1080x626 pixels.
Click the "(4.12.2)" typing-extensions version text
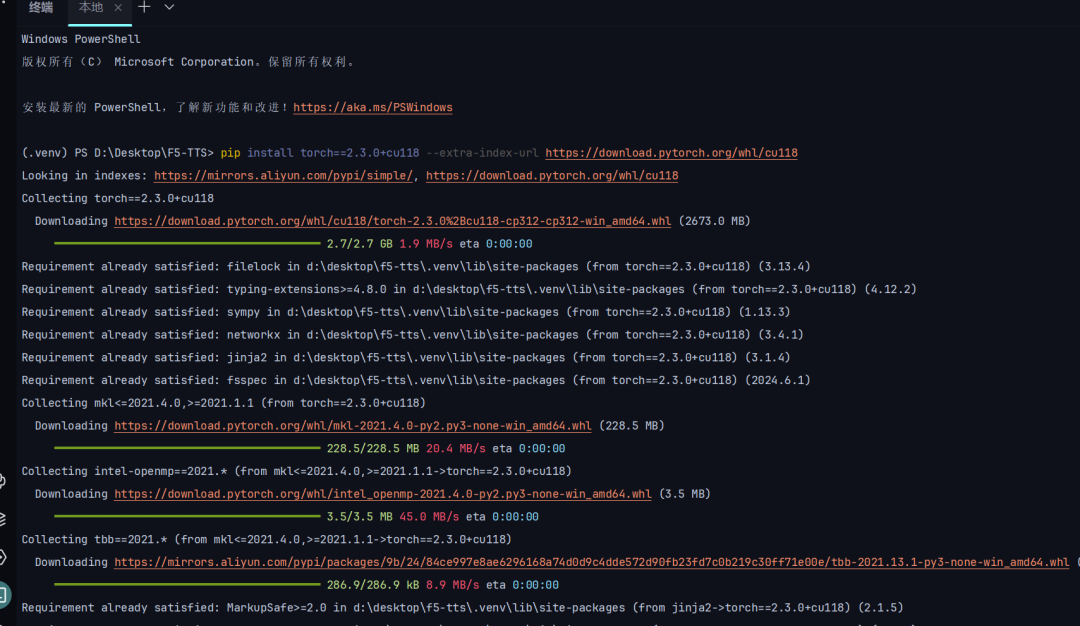pyautogui.click(x=891, y=289)
